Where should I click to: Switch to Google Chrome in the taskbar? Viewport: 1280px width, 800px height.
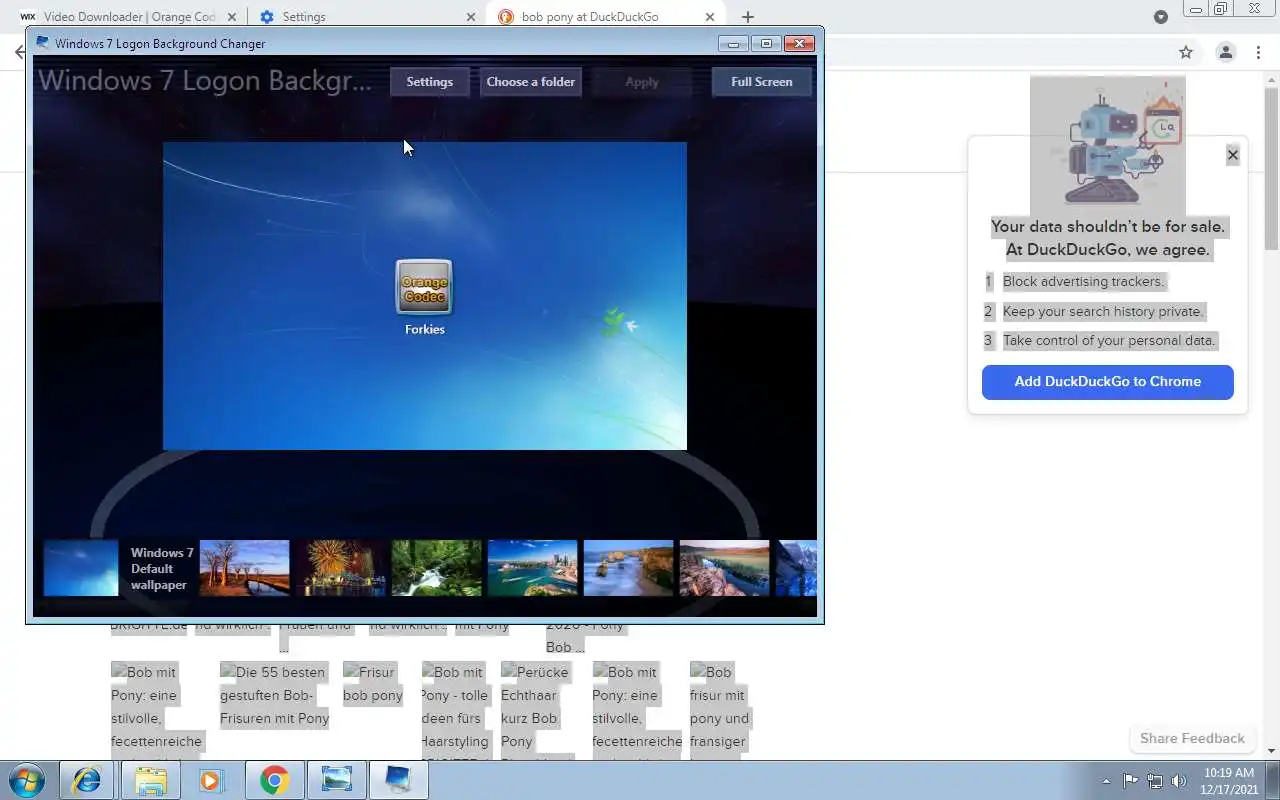tap(274, 780)
